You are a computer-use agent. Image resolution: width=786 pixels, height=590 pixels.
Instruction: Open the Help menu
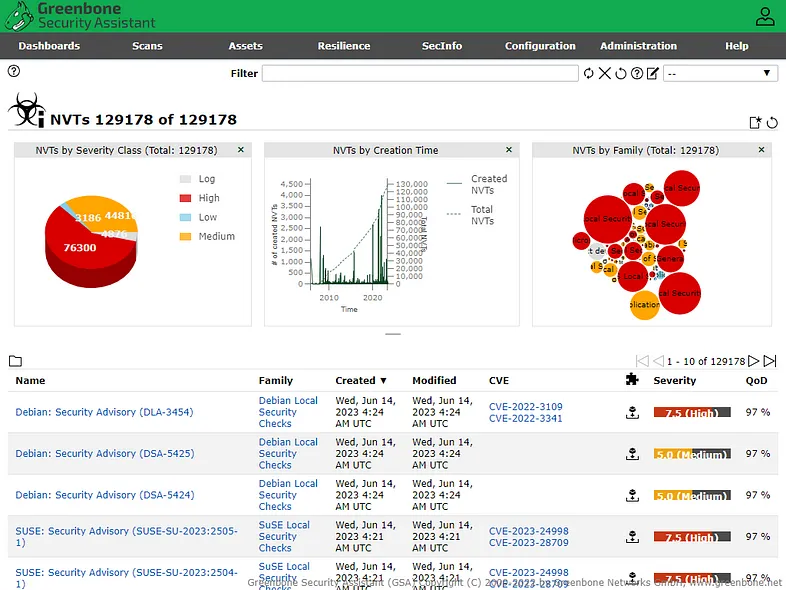pyautogui.click(x=737, y=46)
